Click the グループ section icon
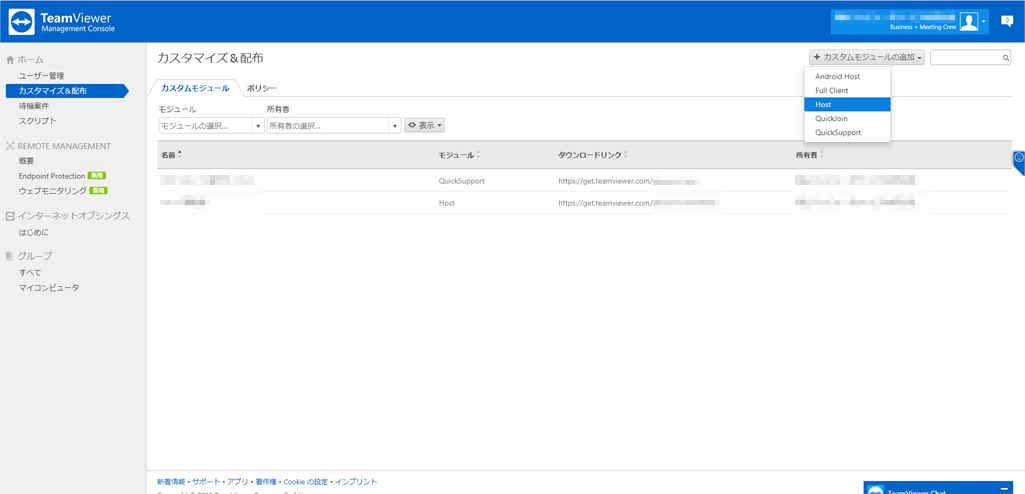 coord(10,255)
